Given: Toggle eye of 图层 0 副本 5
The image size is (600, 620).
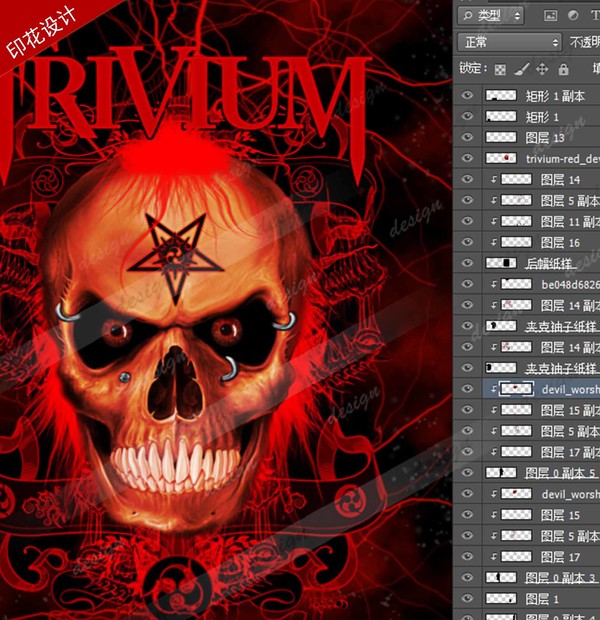Looking at the screenshot, I should (x=467, y=473).
